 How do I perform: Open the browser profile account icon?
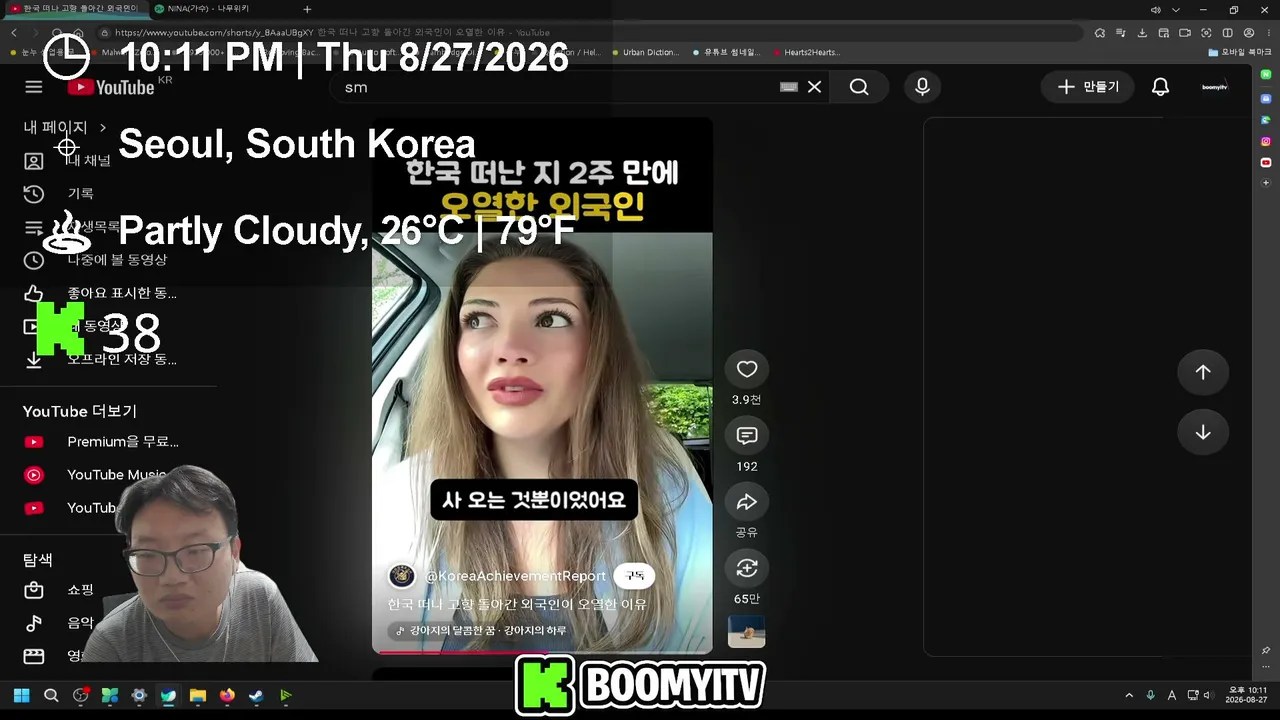(x=1248, y=32)
